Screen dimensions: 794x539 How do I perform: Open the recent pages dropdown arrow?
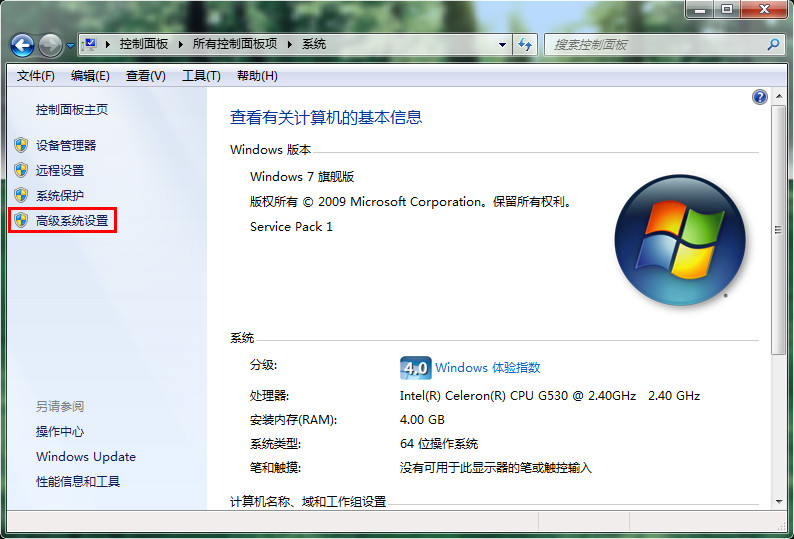(70, 45)
